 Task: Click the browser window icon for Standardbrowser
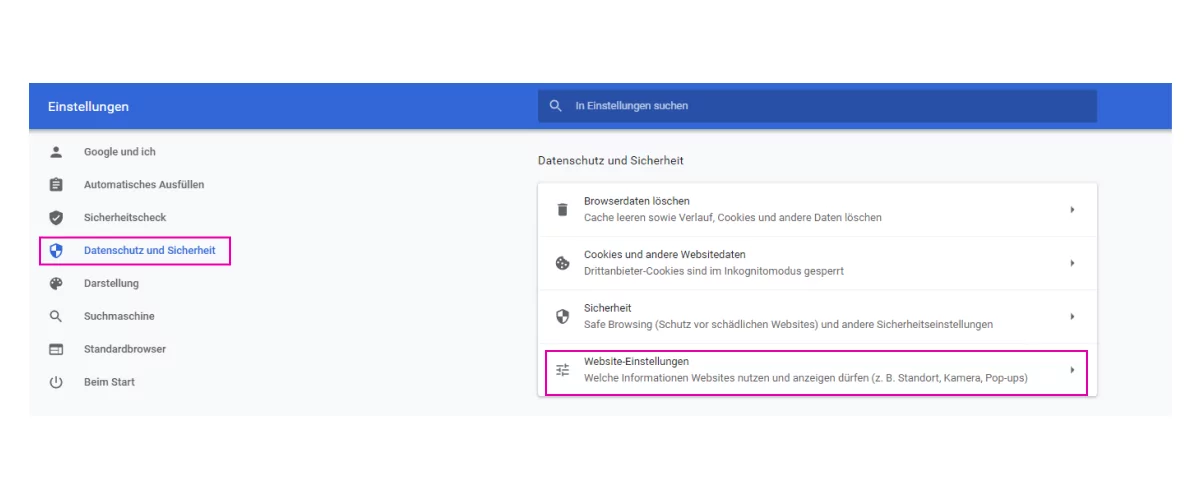click(x=56, y=350)
